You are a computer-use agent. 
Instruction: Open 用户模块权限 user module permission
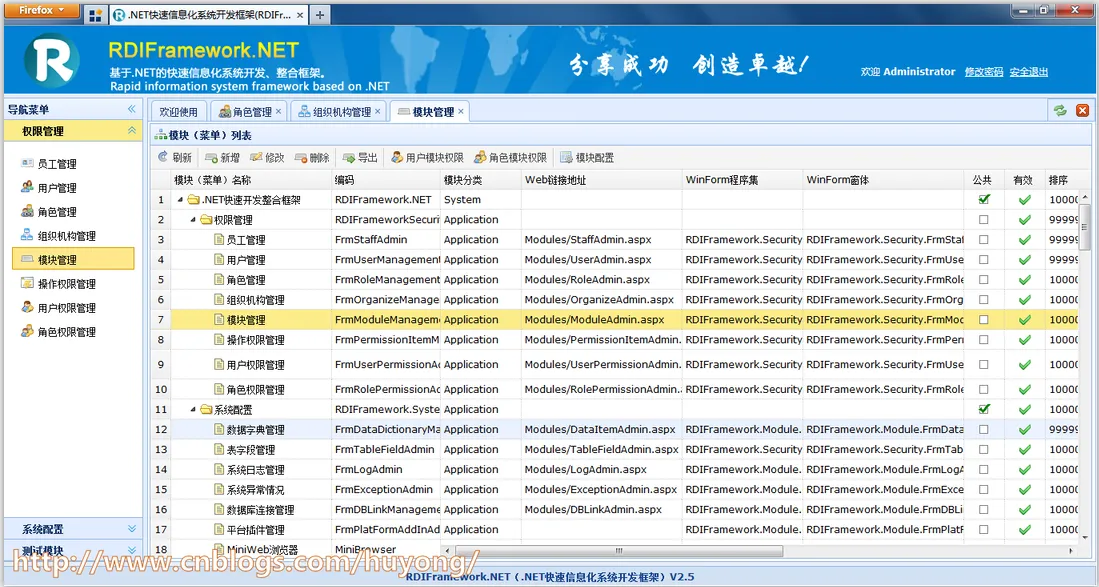point(427,158)
